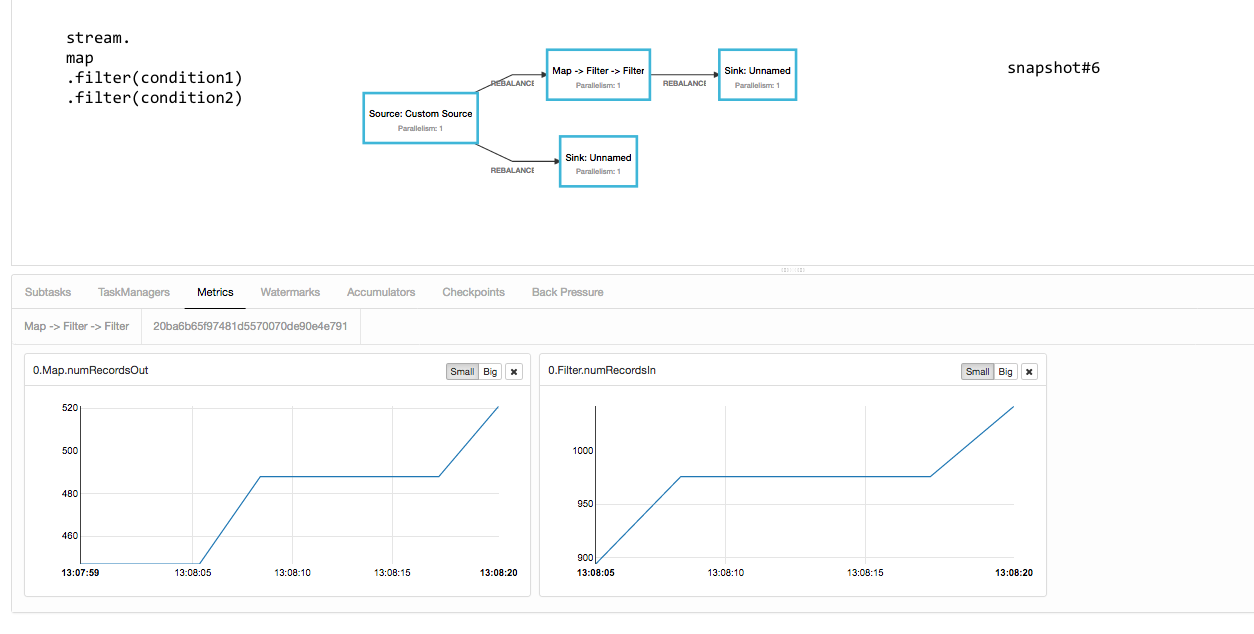The width and height of the screenshot is (1254, 634).
Task: Select the Sink: Unnamed node fed directly by source
Action: (598, 162)
